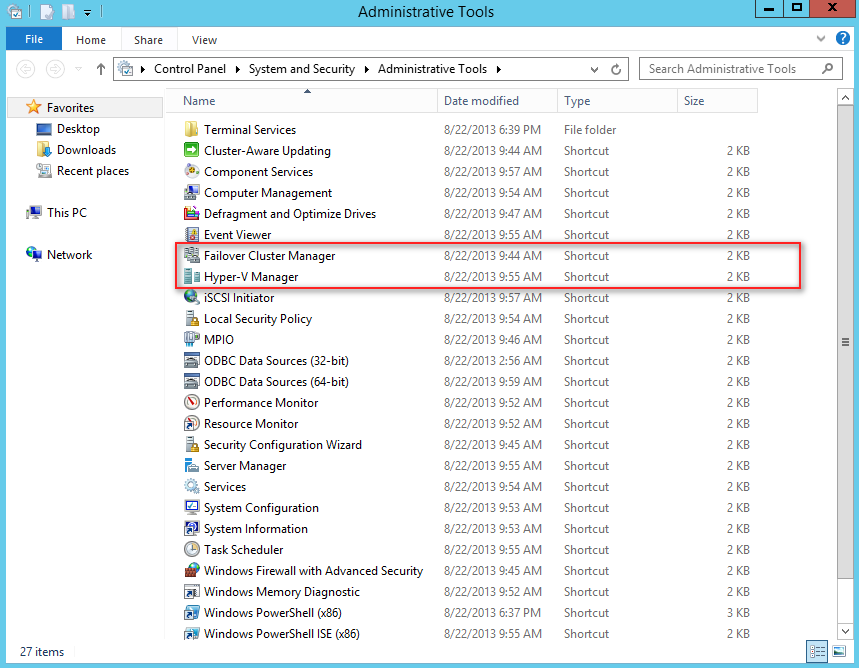Screen dimensions: 859x668
Task: Click the Windows PowerShell (x86) icon
Action: (191, 613)
